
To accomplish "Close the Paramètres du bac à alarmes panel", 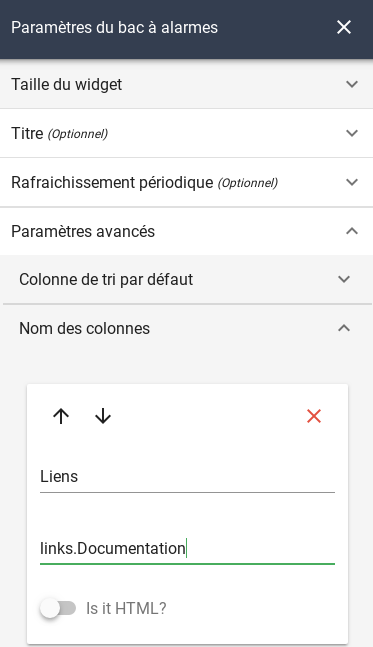I will point(344,28).
